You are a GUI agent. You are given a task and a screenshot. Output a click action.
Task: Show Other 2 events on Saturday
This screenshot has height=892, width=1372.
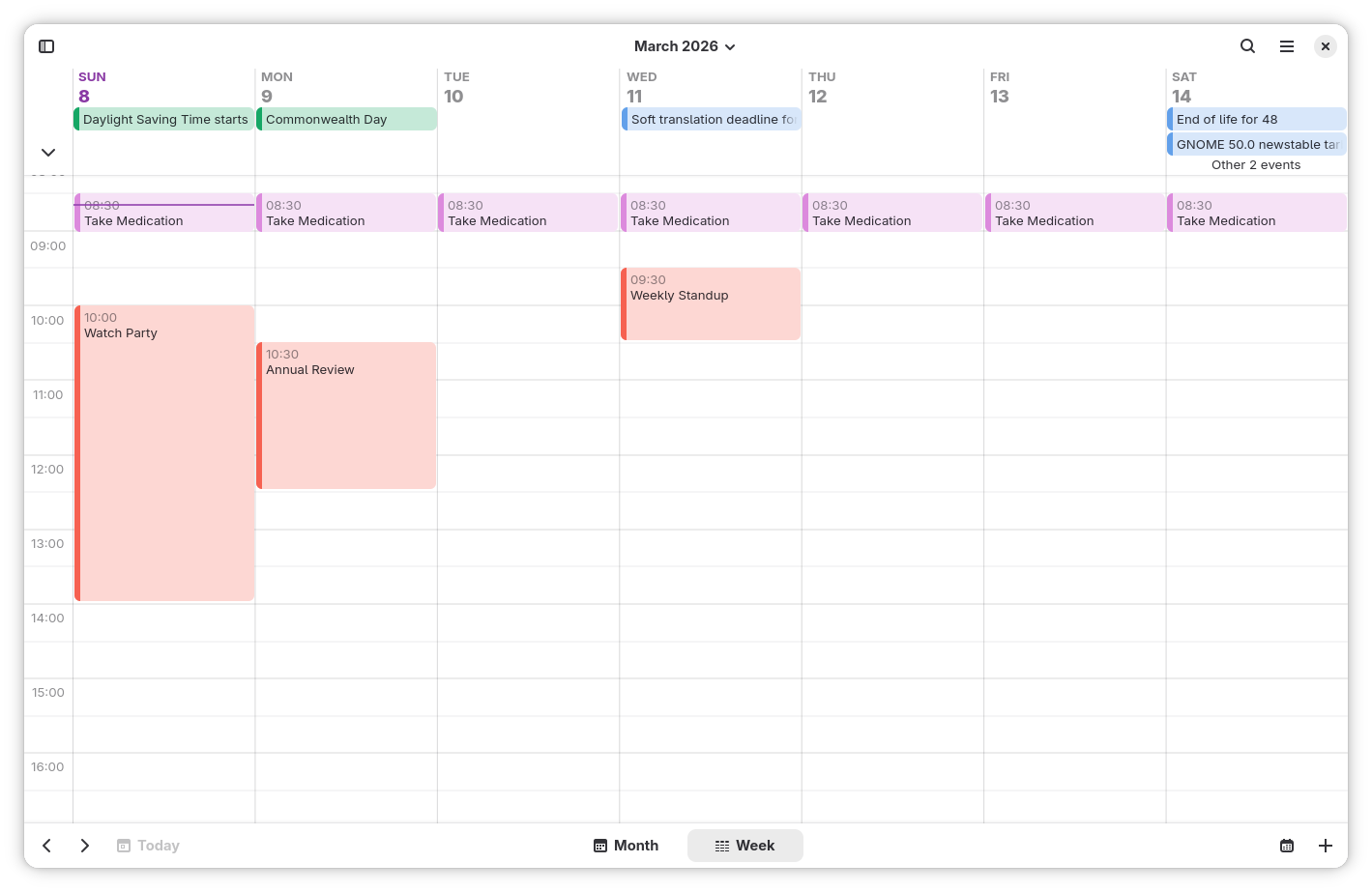[x=1255, y=165]
